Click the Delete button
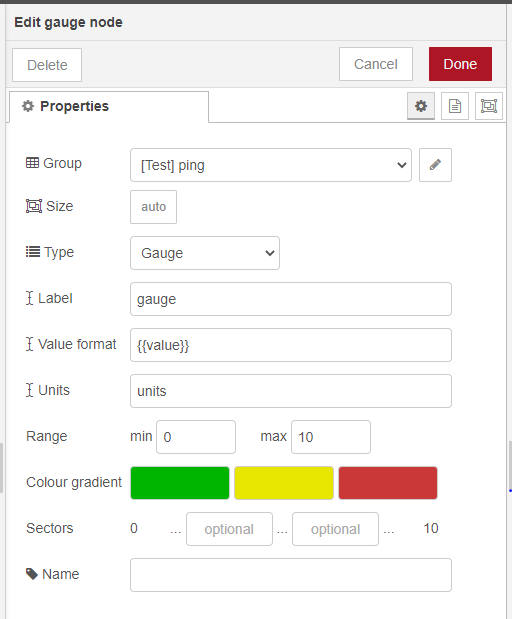512x619 pixels. [47, 65]
